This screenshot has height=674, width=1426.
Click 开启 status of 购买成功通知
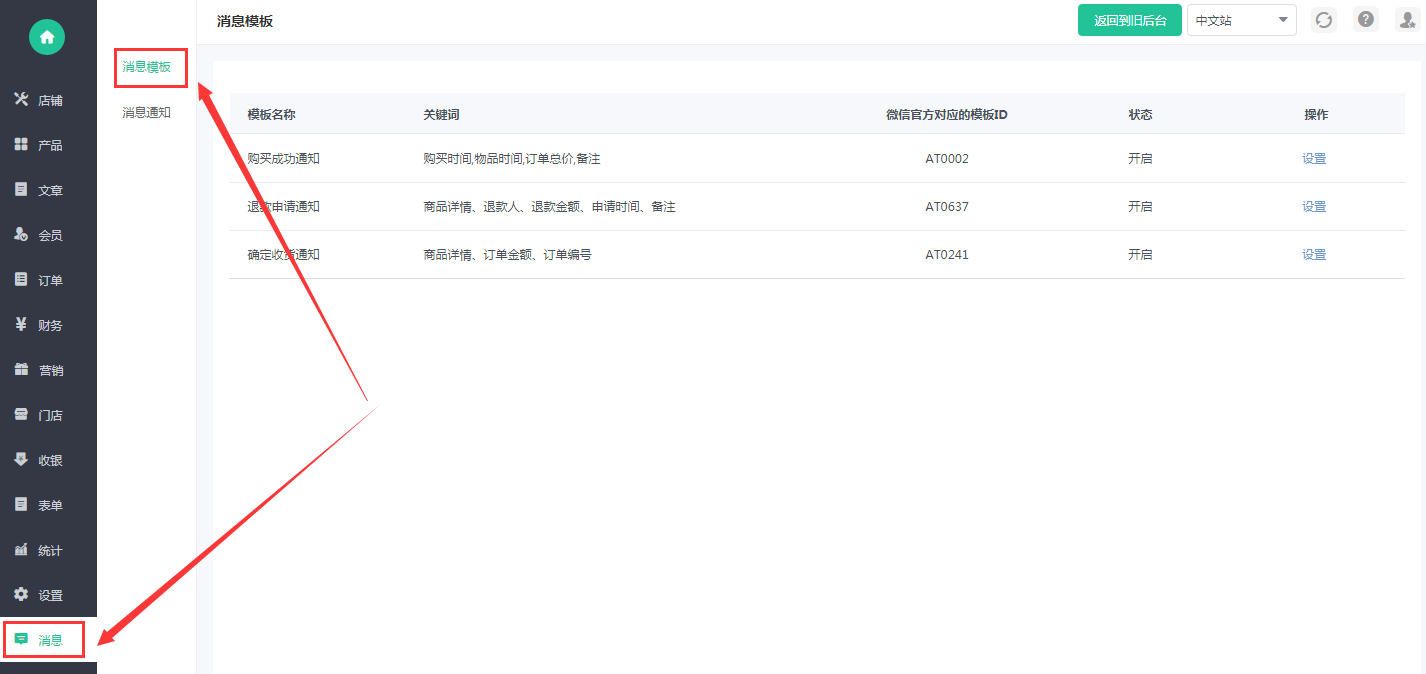coord(1140,158)
